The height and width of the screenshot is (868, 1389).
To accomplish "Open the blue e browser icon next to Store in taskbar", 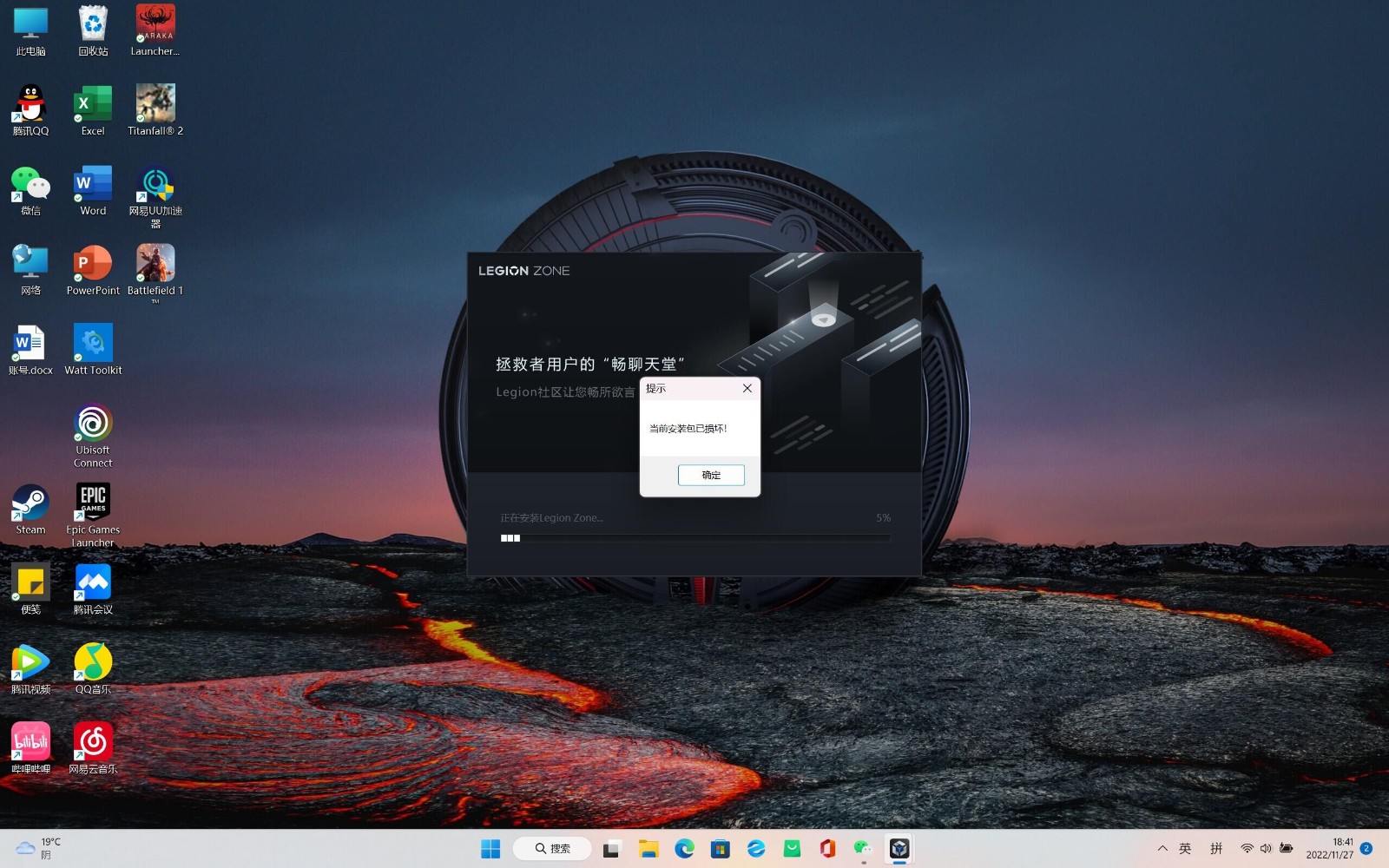I will (x=756, y=848).
